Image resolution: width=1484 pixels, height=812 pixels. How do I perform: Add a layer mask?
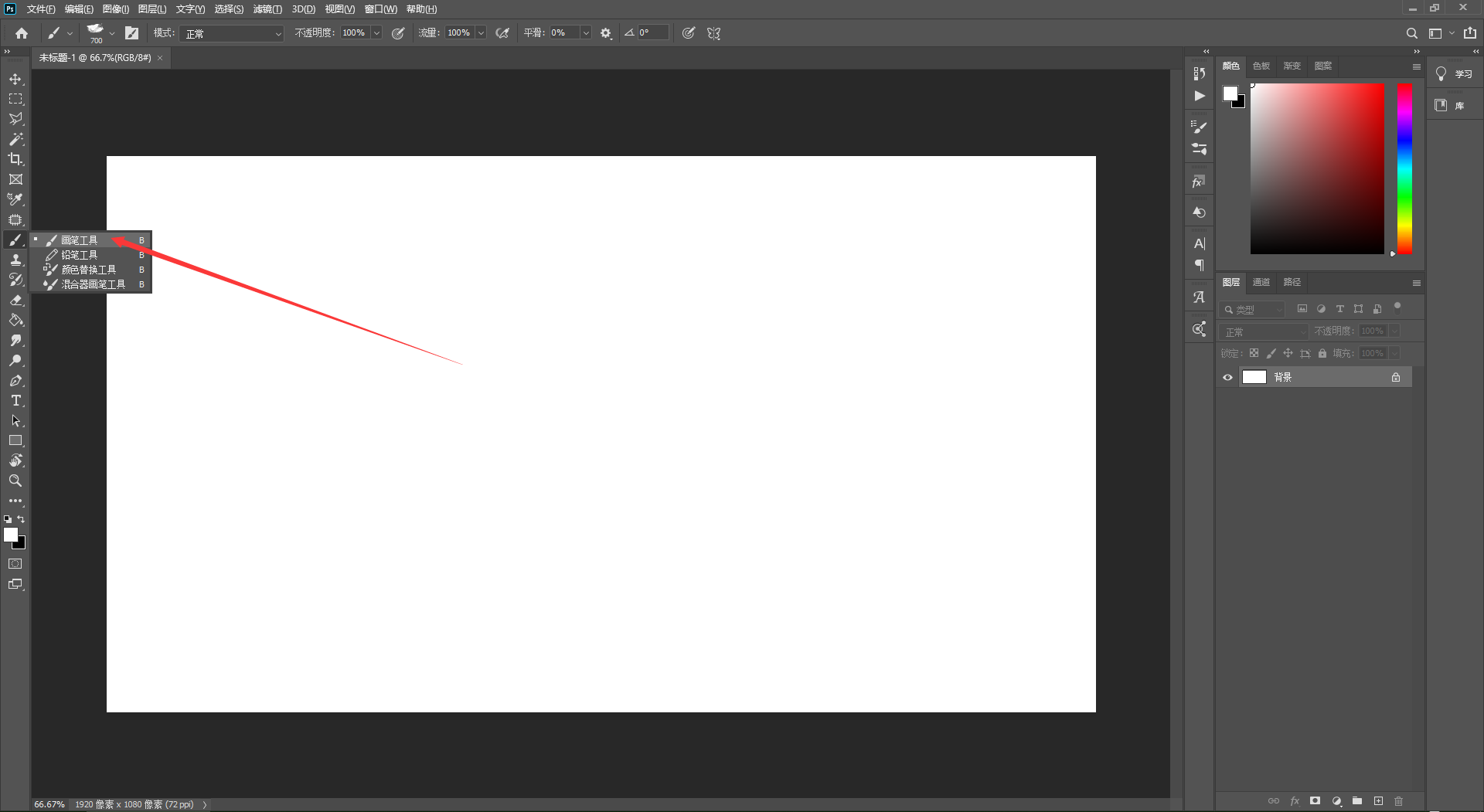click(1316, 801)
